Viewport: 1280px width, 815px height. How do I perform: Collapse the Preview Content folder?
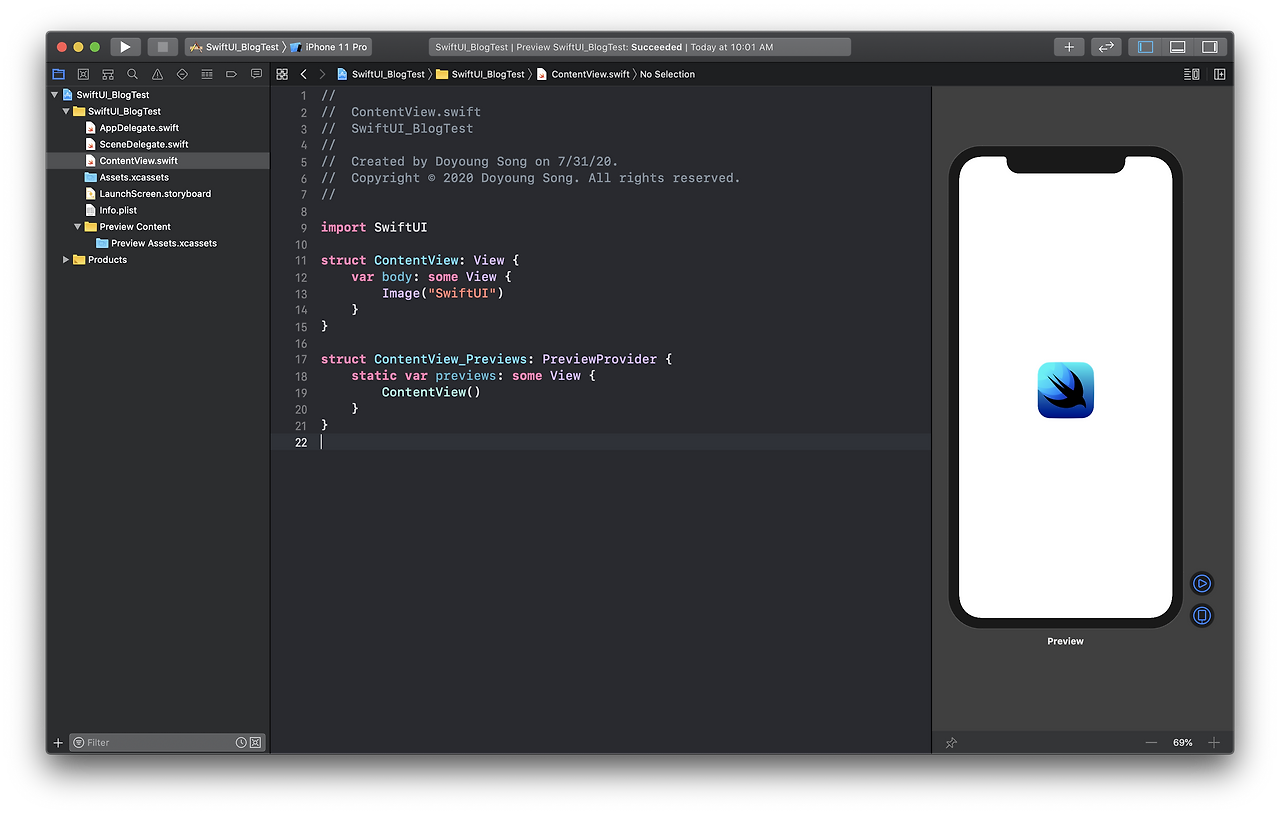pyautogui.click(x=77, y=227)
